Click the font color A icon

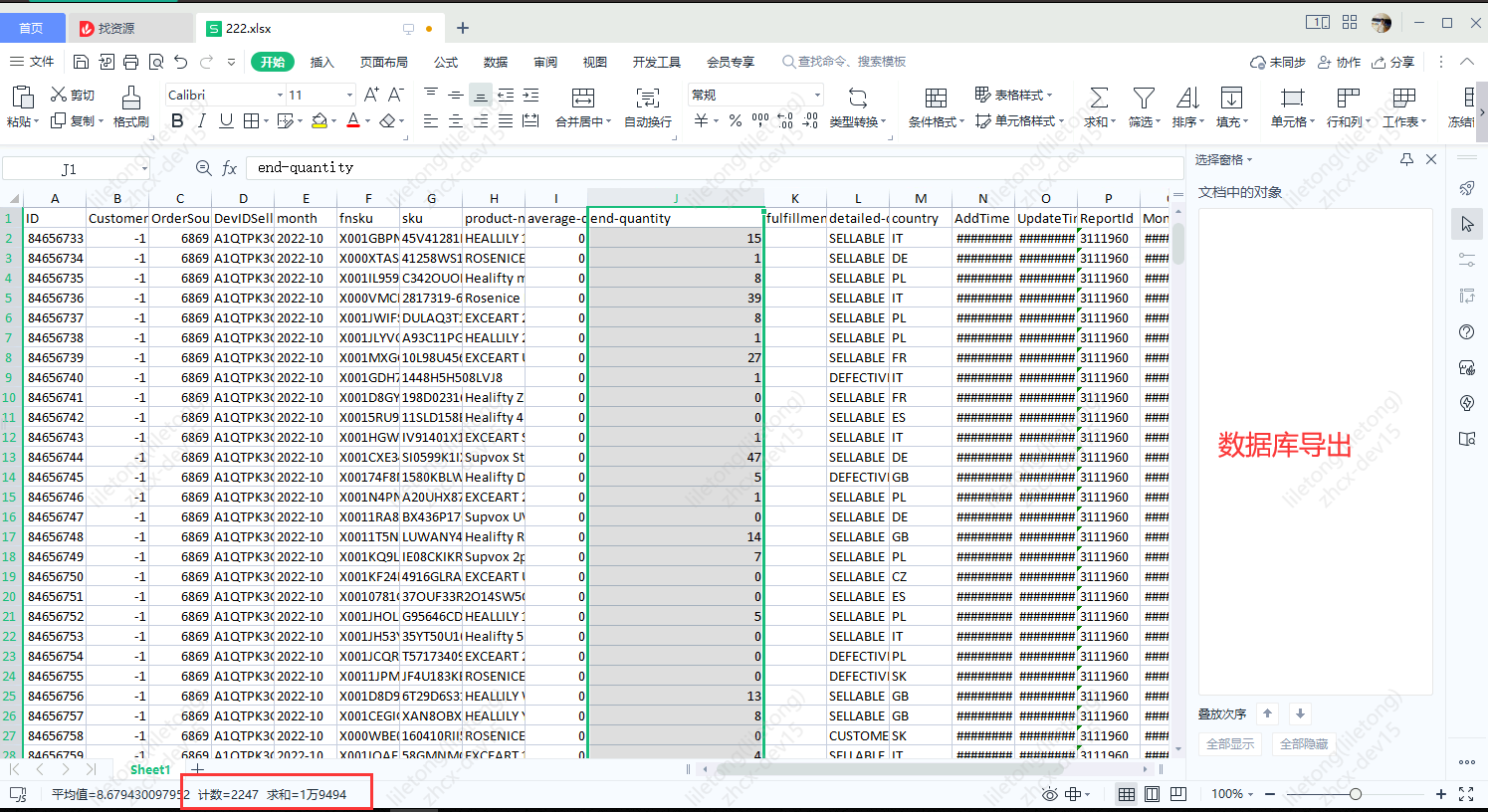[x=352, y=120]
